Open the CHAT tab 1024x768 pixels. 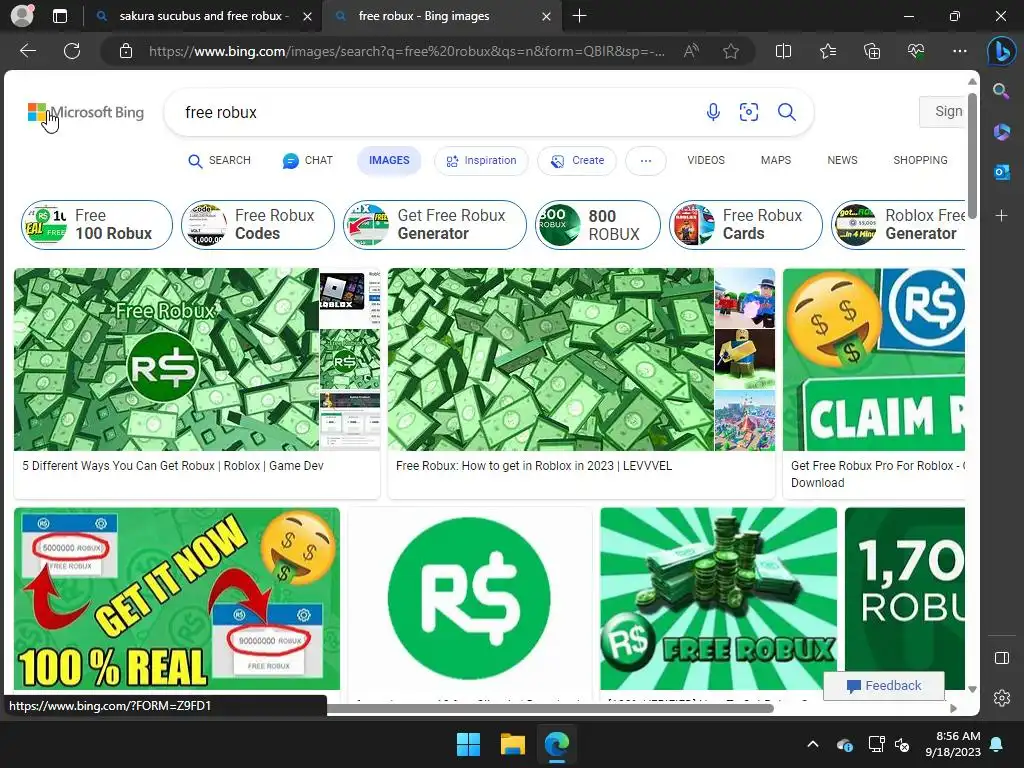pos(308,161)
